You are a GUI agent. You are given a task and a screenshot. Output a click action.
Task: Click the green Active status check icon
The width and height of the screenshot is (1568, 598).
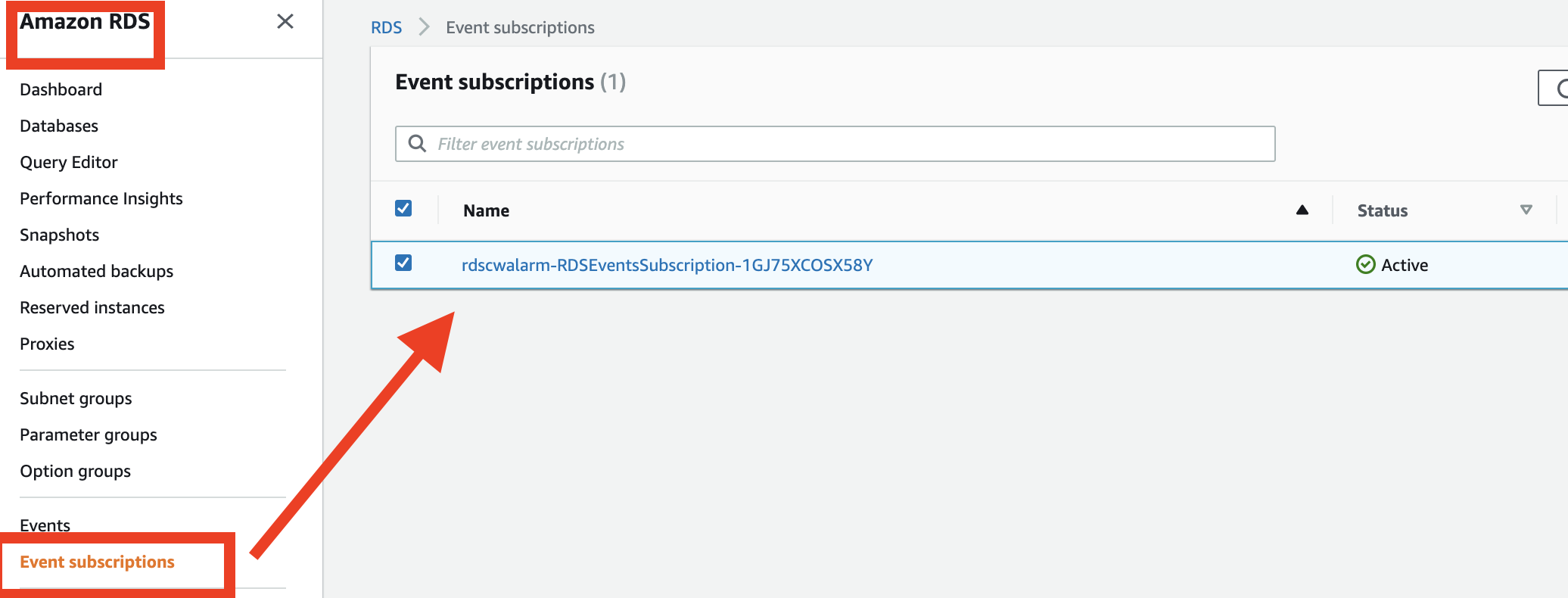pyautogui.click(x=1365, y=264)
